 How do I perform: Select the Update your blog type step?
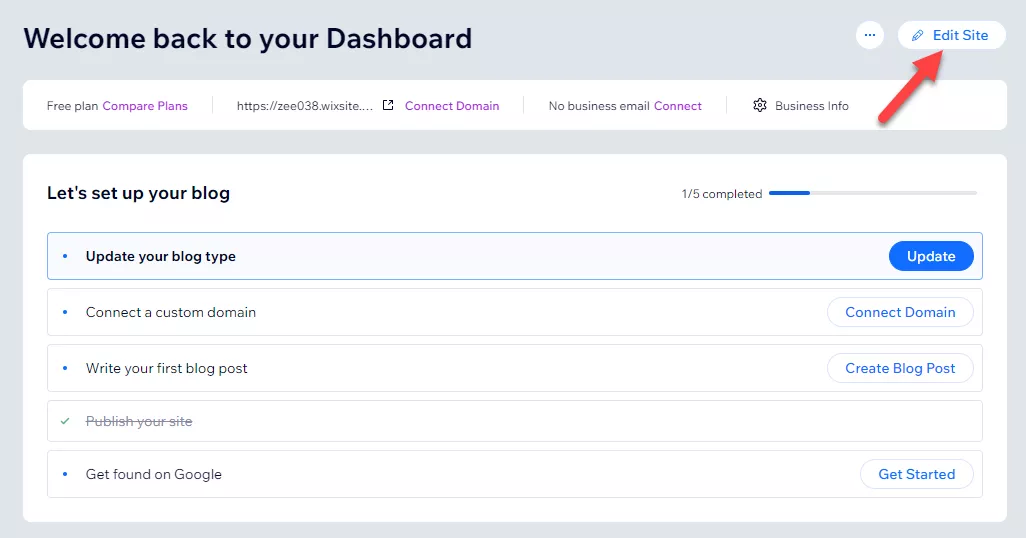point(161,256)
